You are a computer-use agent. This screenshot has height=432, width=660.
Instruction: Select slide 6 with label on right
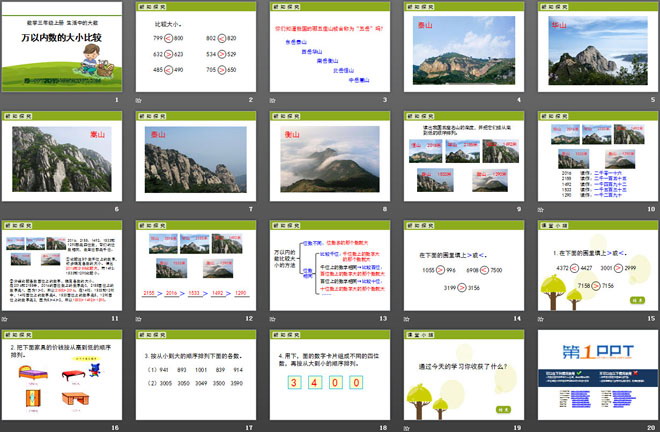pyautogui.click(x=62, y=156)
